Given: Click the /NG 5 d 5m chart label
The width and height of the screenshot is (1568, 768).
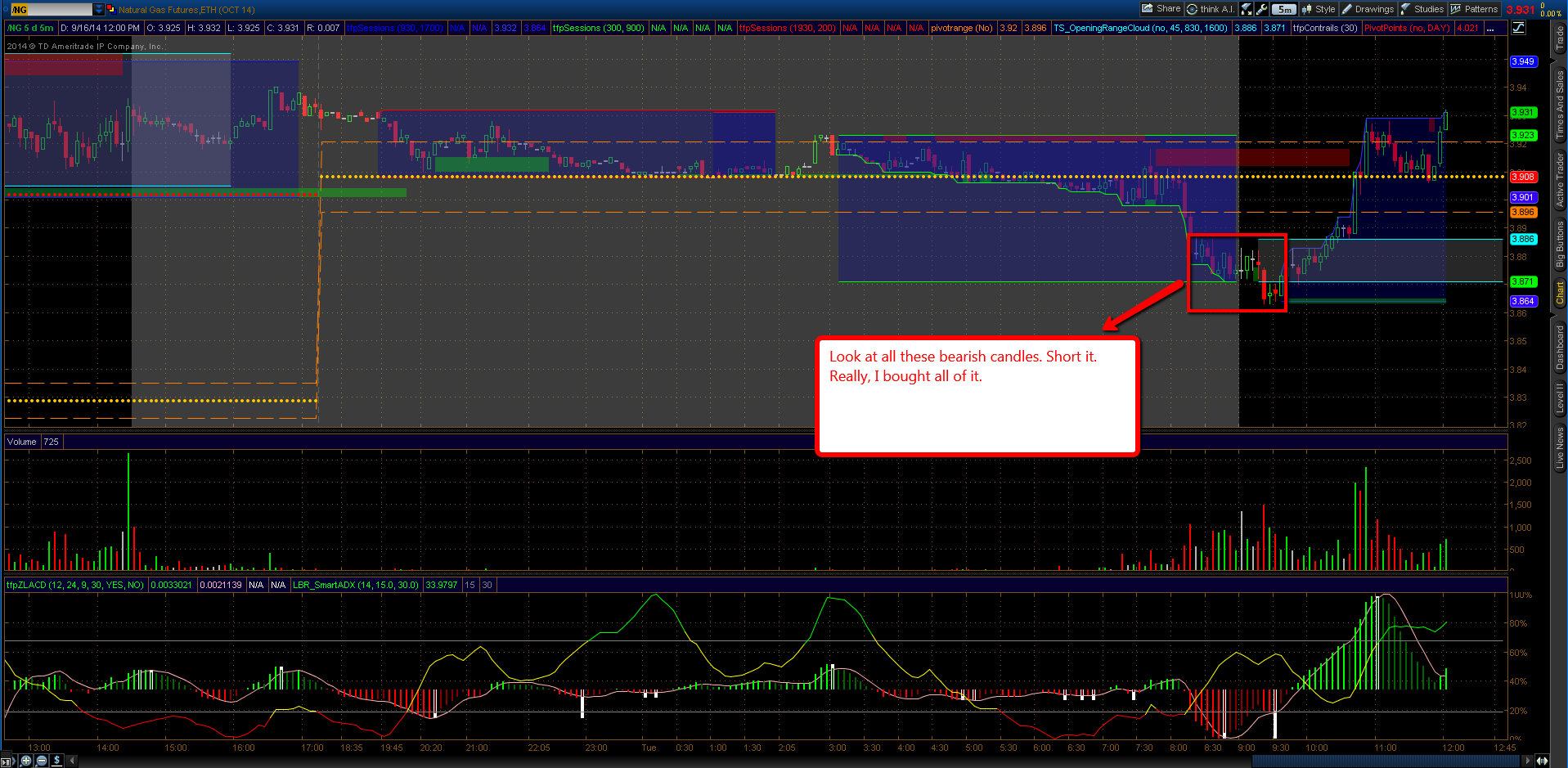Looking at the screenshot, I should pyautogui.click(x=30, y=28).
